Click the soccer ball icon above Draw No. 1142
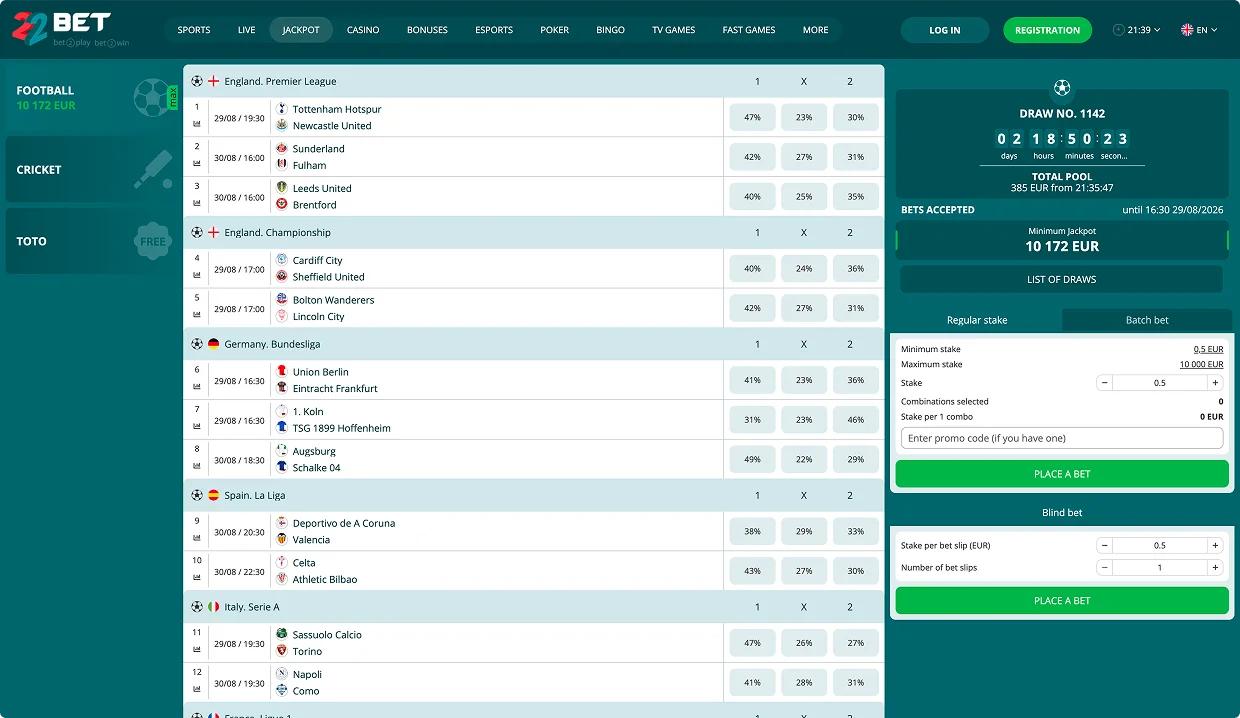 [1062, 87]
